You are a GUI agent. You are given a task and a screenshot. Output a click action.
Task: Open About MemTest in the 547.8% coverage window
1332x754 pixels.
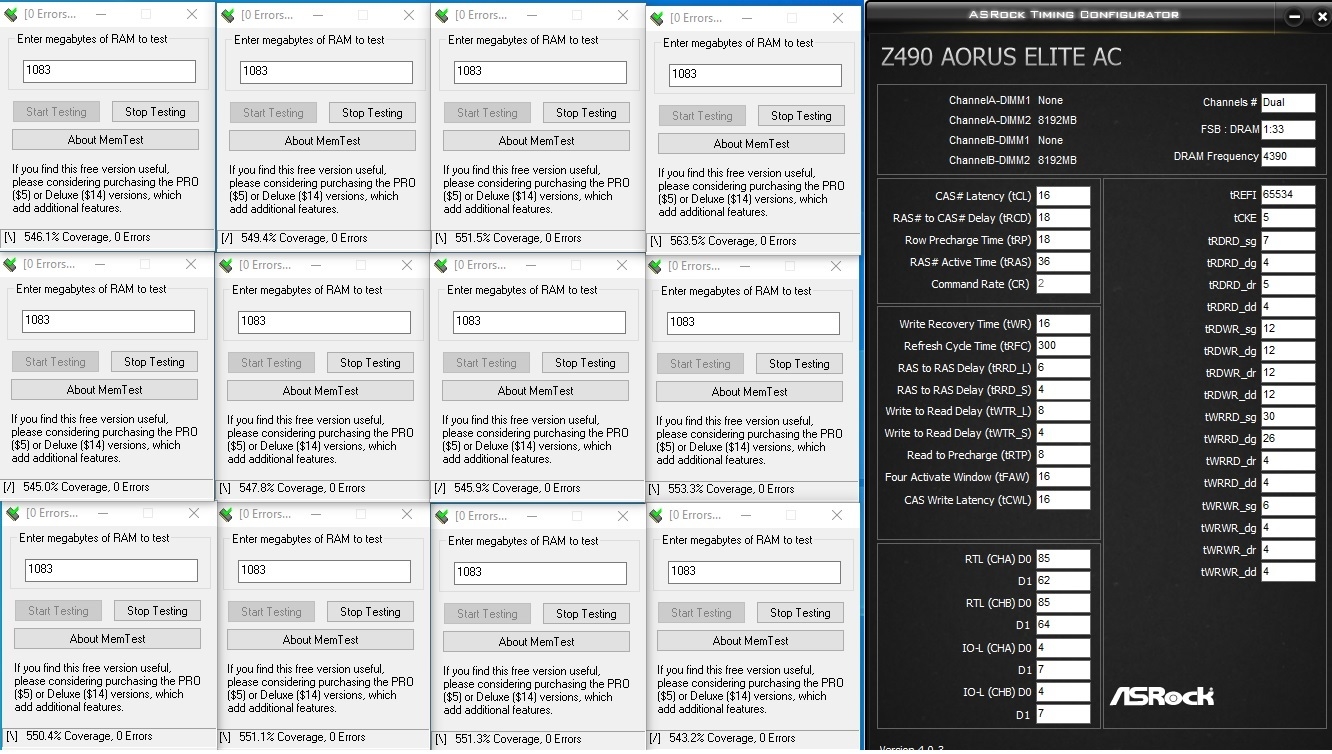(x=320, y=391)
